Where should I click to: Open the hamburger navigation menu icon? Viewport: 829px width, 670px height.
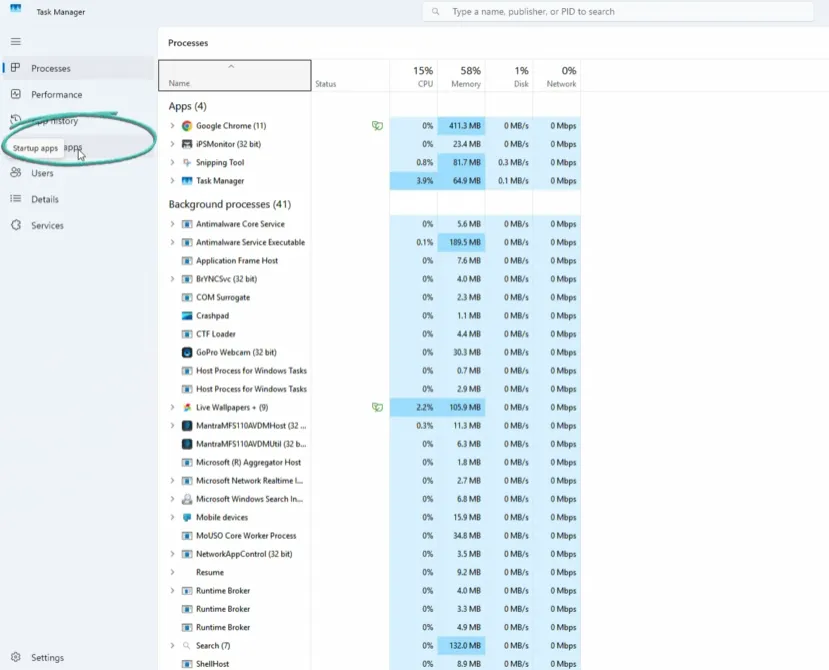[16, 41]
